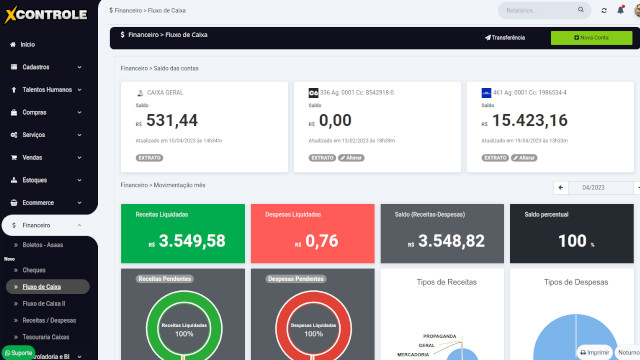Viewport: 640px width, 360px height.
Task: Click the refresh icon in top bar
Action: click(x=604, y=11)
